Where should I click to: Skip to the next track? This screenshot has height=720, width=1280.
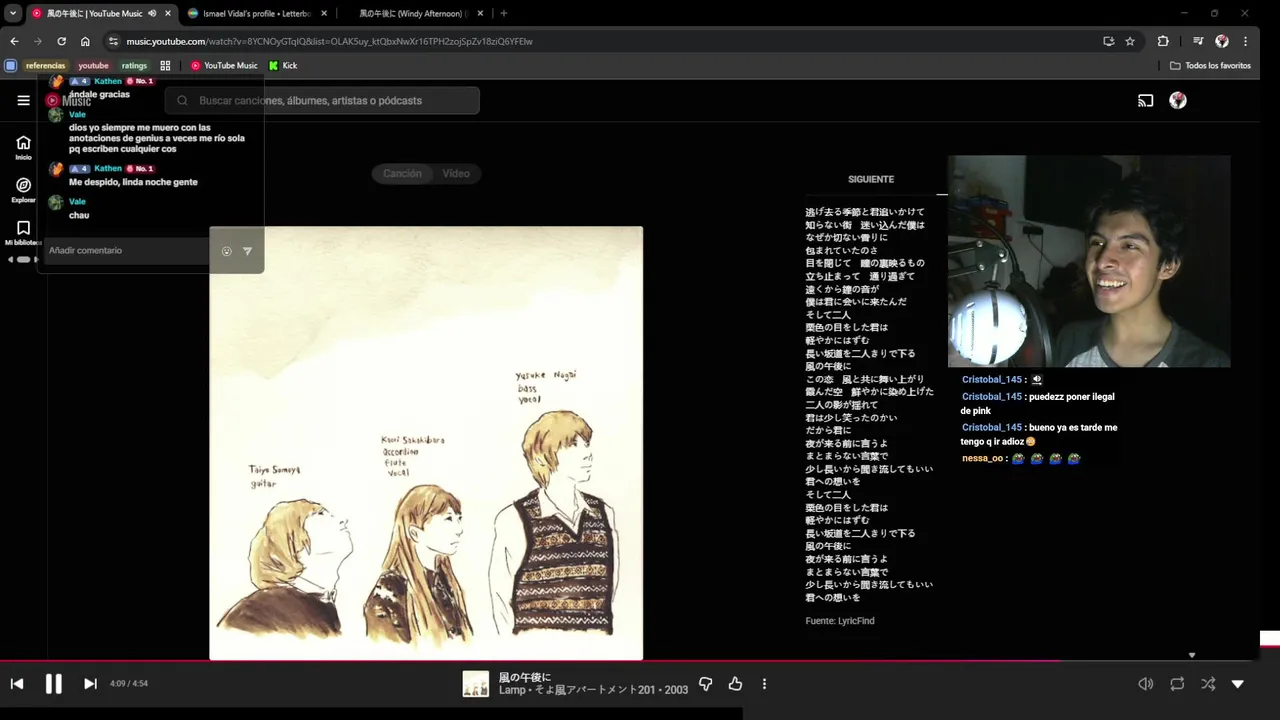[x=90, y=684]
